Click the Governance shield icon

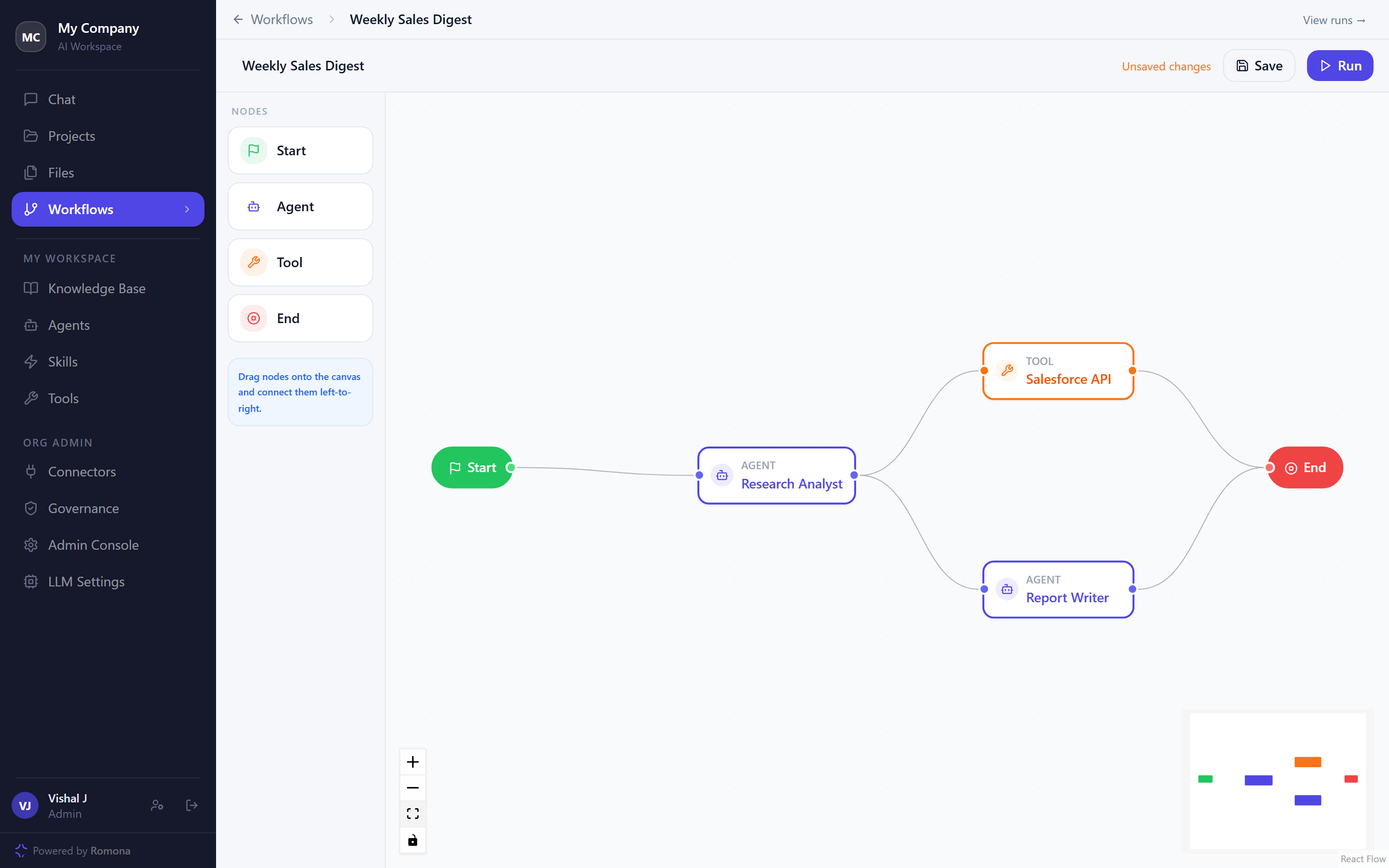31,509
